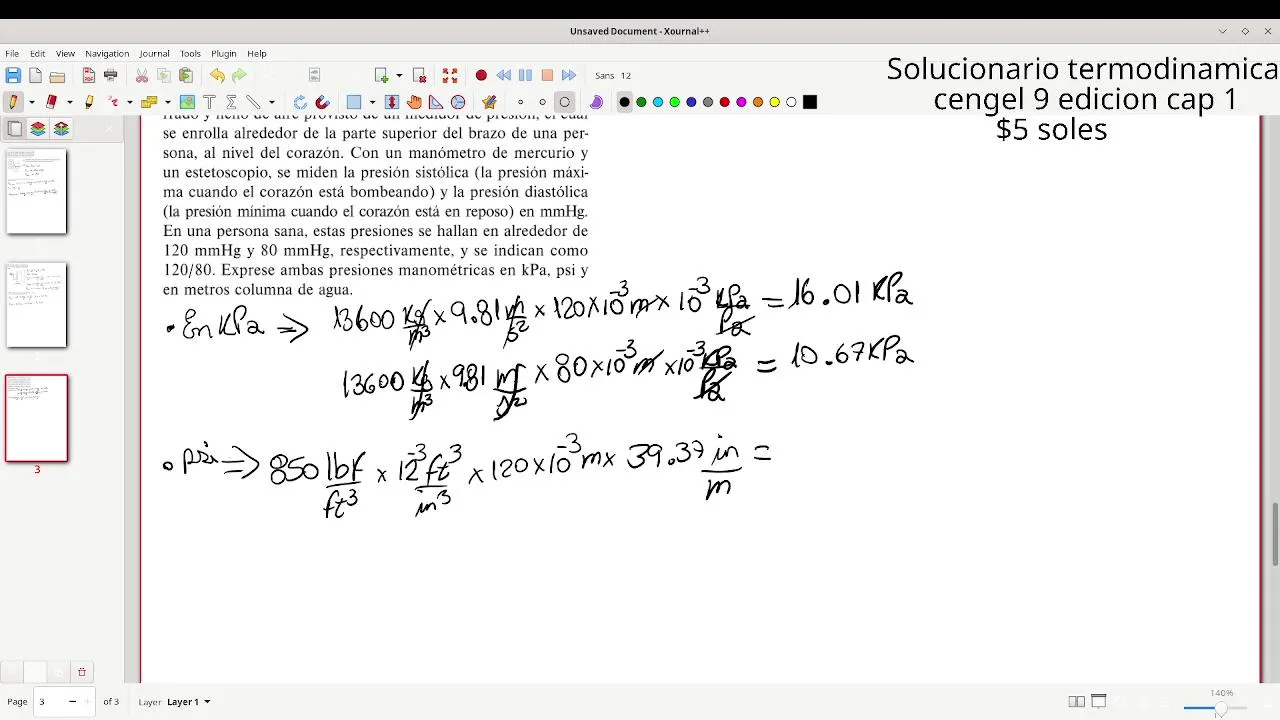Screen dimensions: 1280x720
Task: Pick the magenta color
Action: [741, 102]
